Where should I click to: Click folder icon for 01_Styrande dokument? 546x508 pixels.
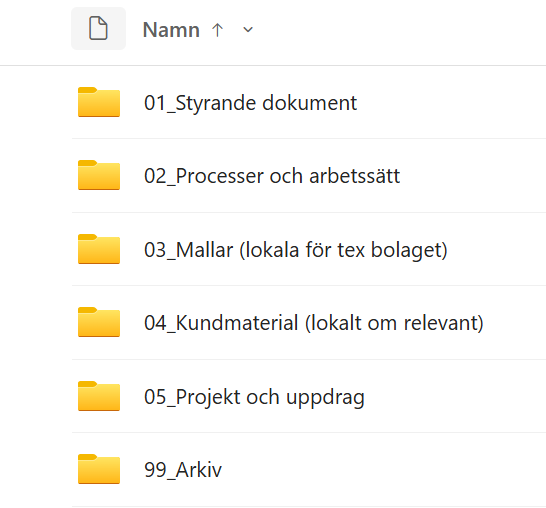point(99,102)
